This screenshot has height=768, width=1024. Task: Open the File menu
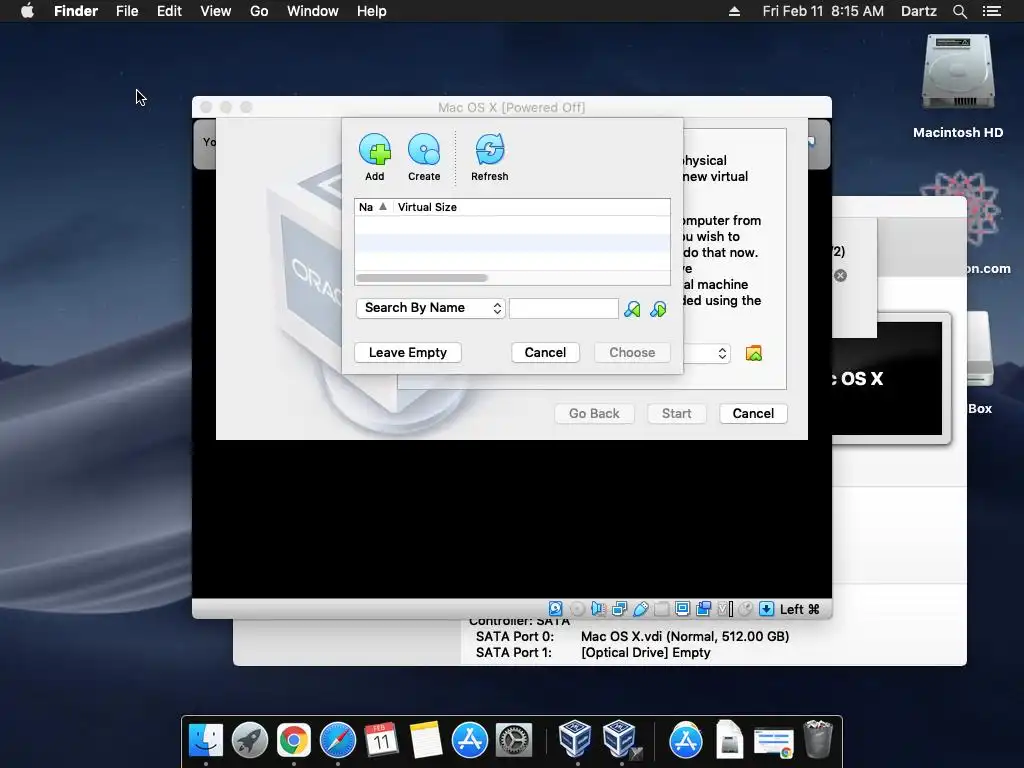point(127,11)
